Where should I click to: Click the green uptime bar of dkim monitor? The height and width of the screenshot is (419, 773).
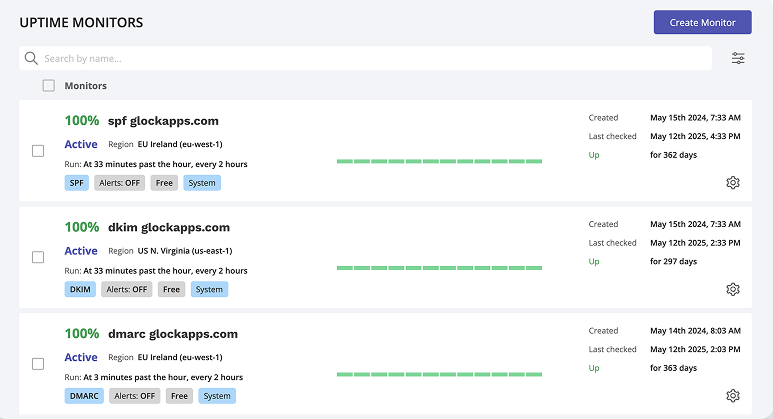coord(439,267)
